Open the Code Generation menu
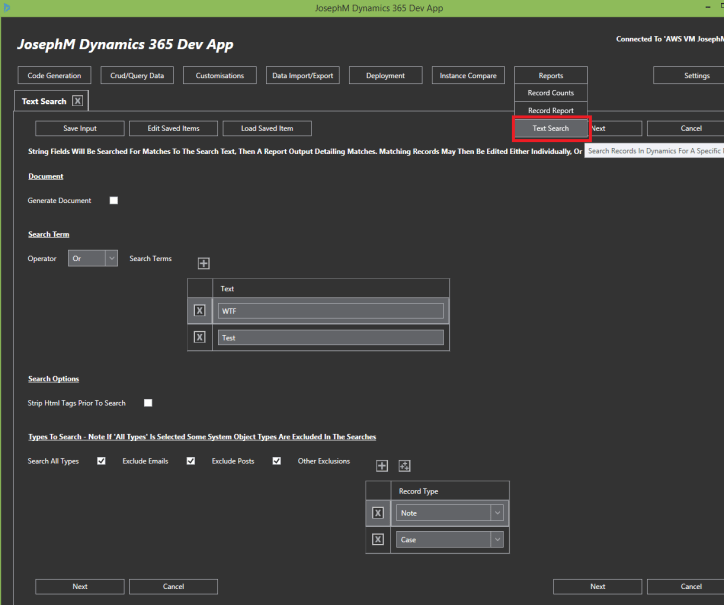 (55, 75)
